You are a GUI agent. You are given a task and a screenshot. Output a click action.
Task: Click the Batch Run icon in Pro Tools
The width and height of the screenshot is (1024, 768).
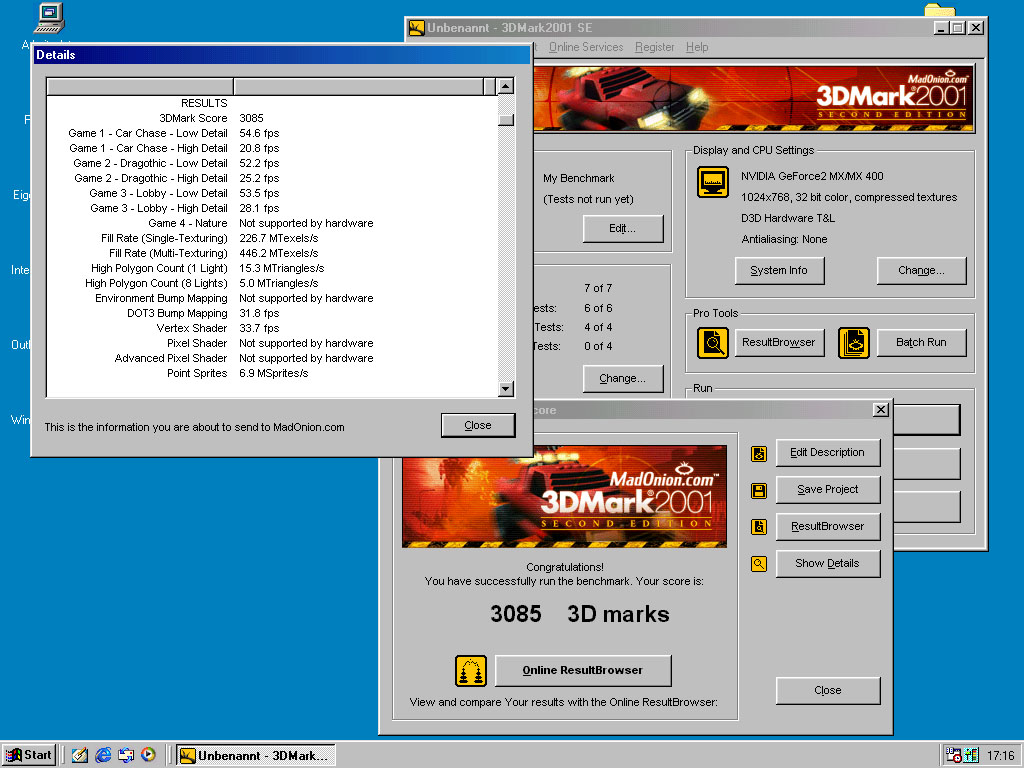click(x=854, y=343)
